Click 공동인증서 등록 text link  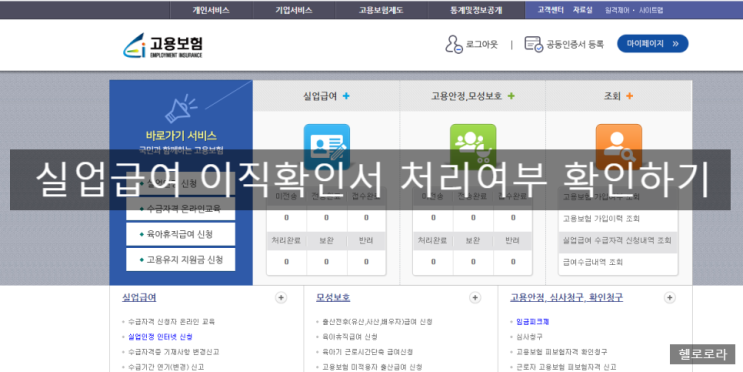[575, 45]
